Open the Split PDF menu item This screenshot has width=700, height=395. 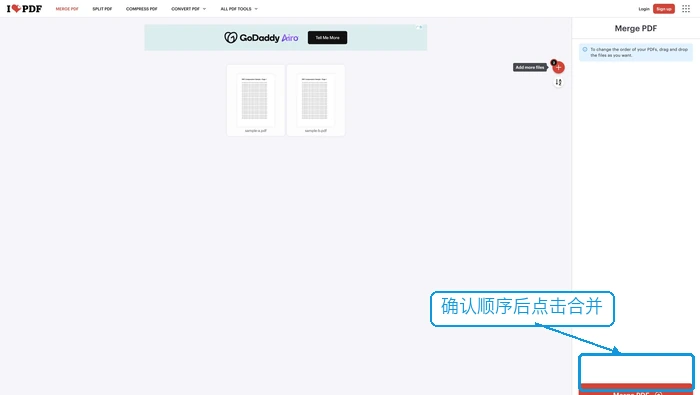click(102, 9)
